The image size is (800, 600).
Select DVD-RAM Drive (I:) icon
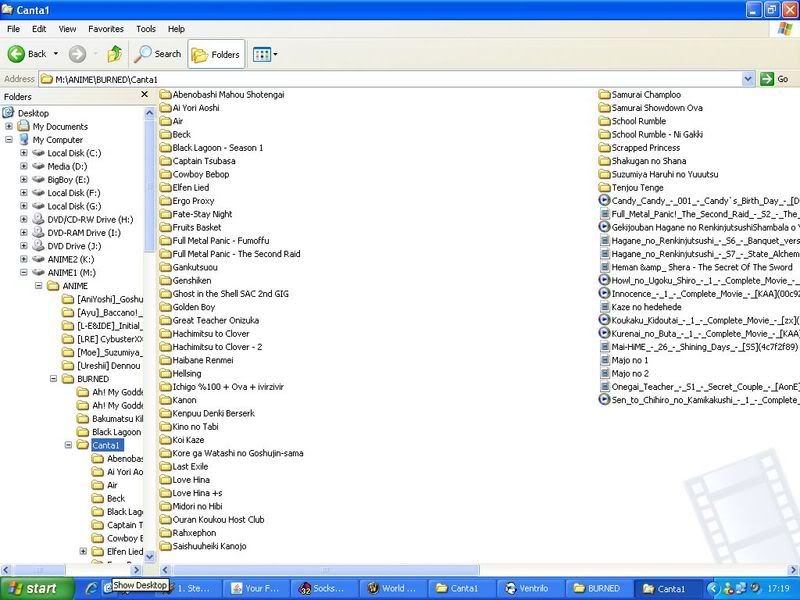38,233
